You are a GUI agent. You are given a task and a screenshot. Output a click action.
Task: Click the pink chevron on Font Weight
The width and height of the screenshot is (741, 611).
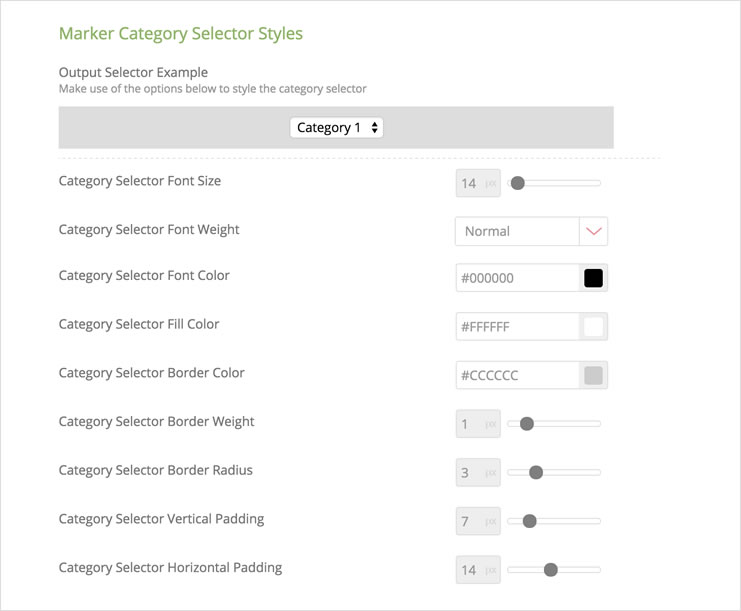click(594, 231)
